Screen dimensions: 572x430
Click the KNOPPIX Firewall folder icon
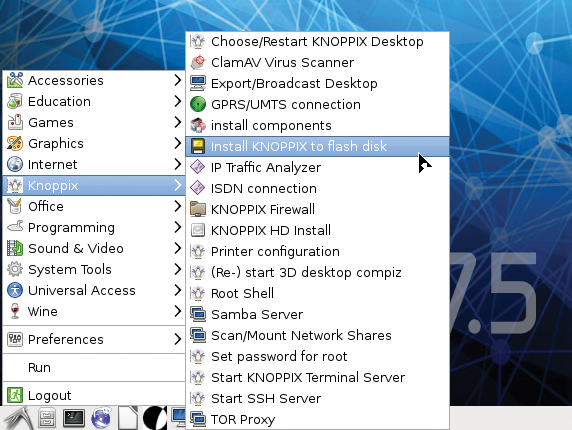pyautogui.click(x=198, y=209)
